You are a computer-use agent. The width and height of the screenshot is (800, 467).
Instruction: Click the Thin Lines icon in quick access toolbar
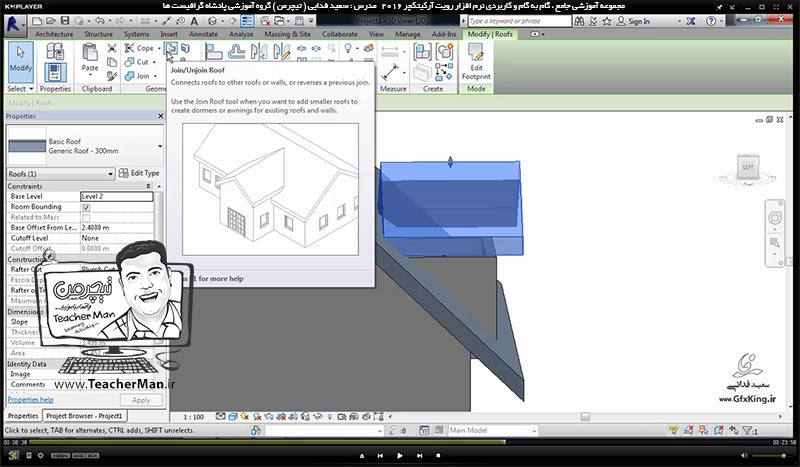pos(247,21)
